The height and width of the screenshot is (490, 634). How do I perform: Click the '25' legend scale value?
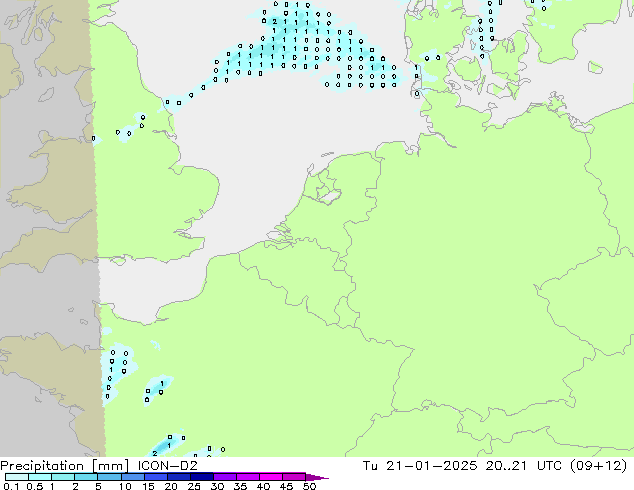(194, 486)
